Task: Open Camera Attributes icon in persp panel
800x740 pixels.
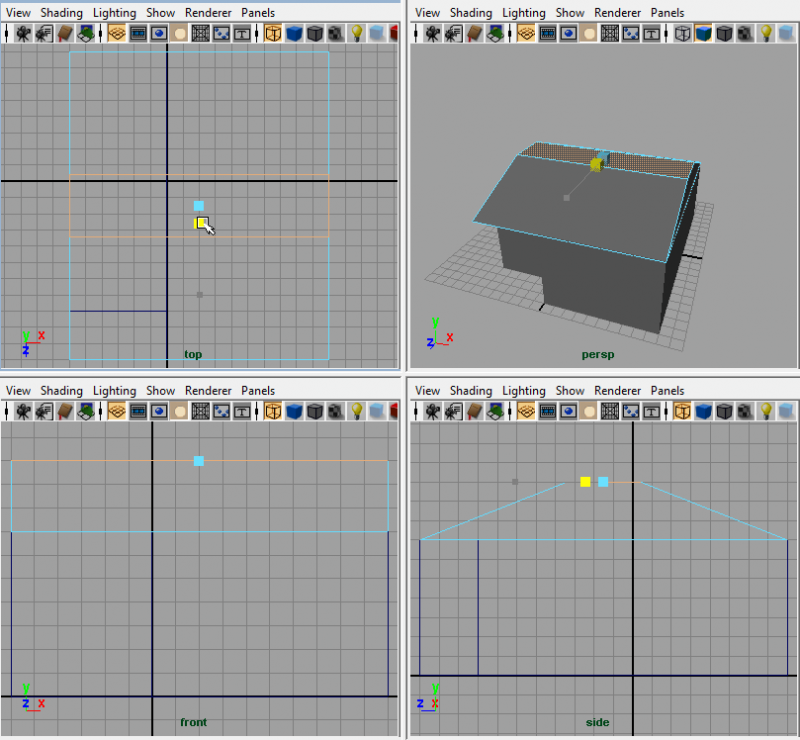Action: (454, 33)
